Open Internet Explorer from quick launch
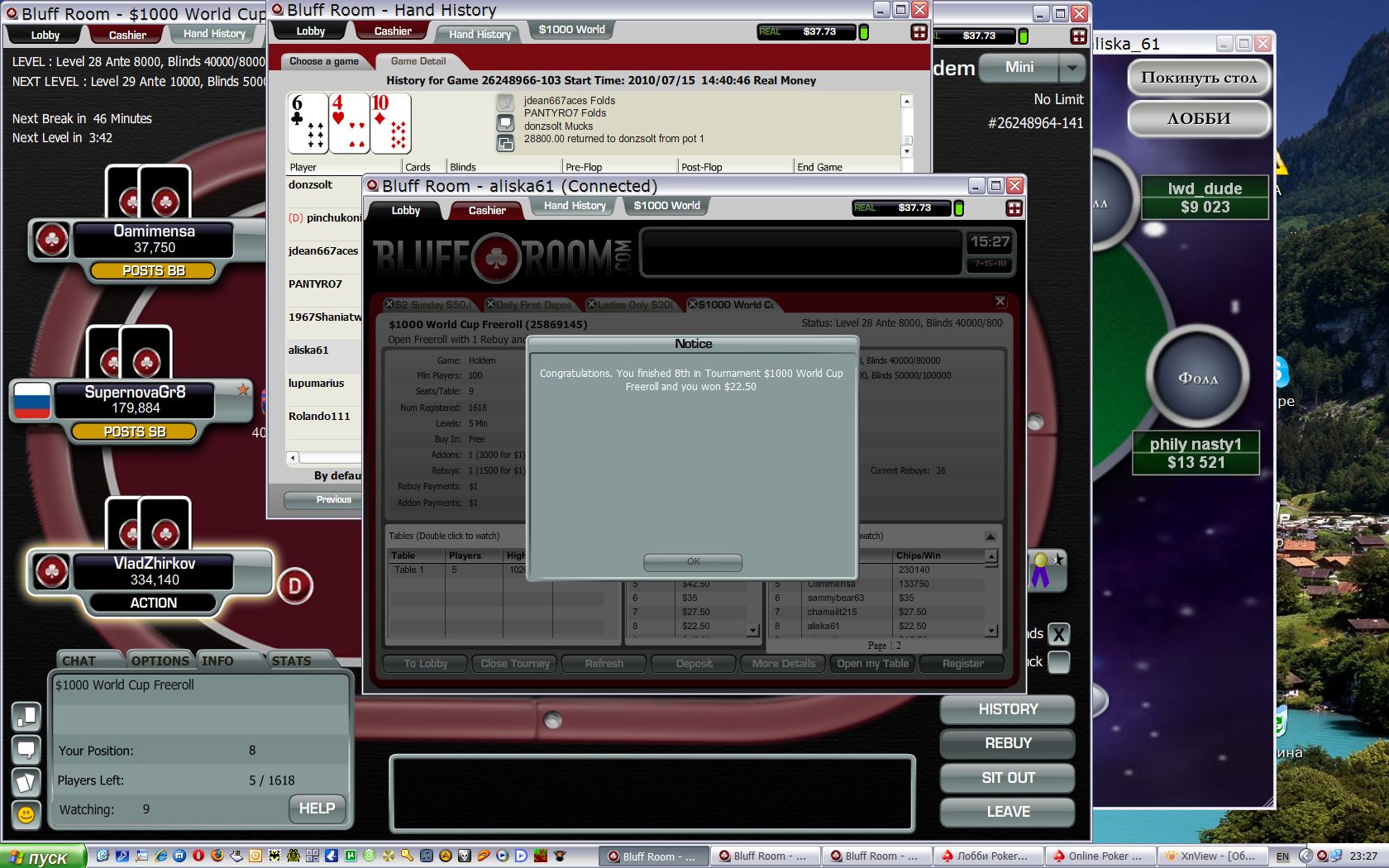 click(x=160, y=856)
